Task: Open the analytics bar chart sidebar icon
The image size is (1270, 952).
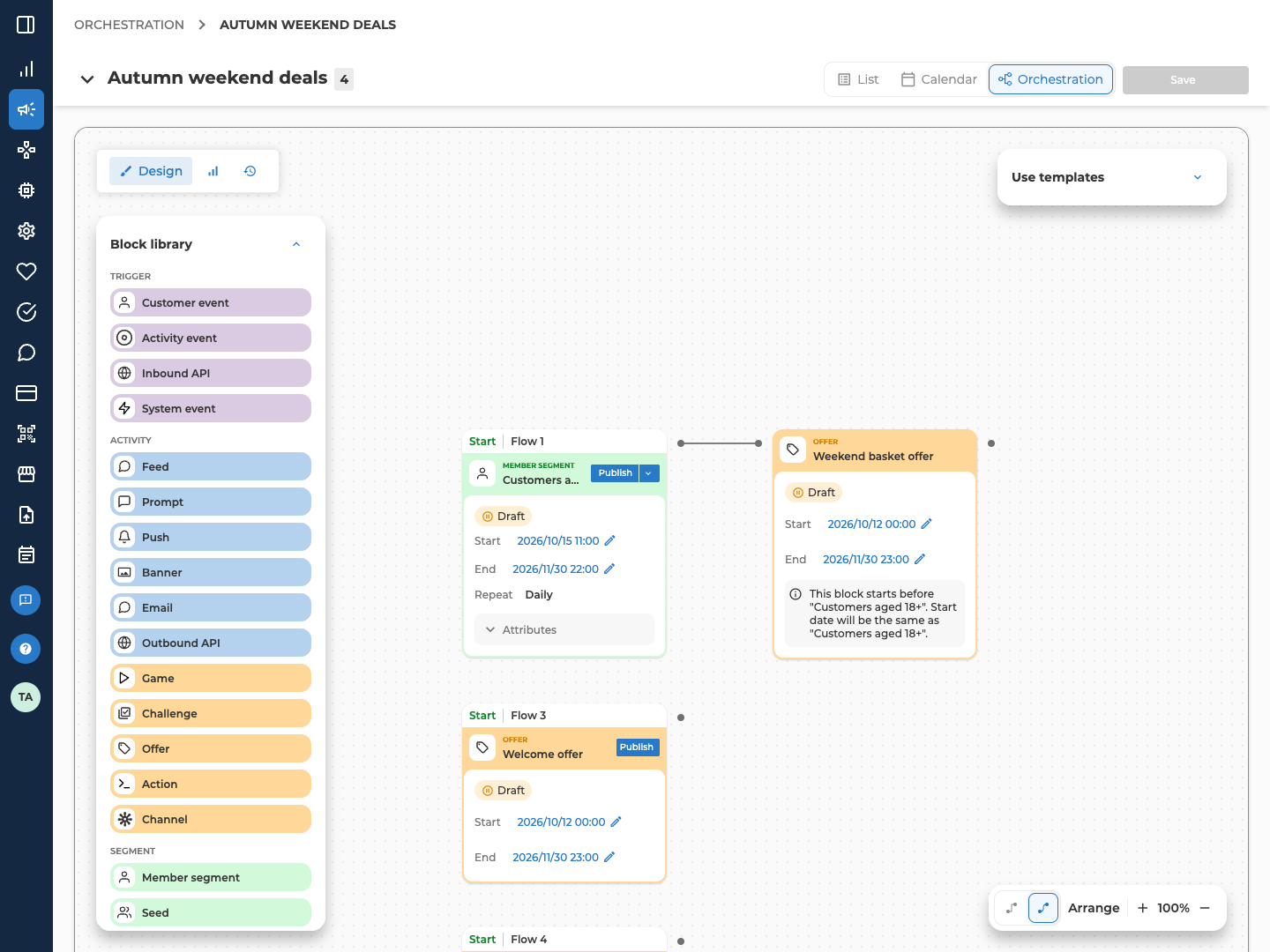Action: (26, 69)
